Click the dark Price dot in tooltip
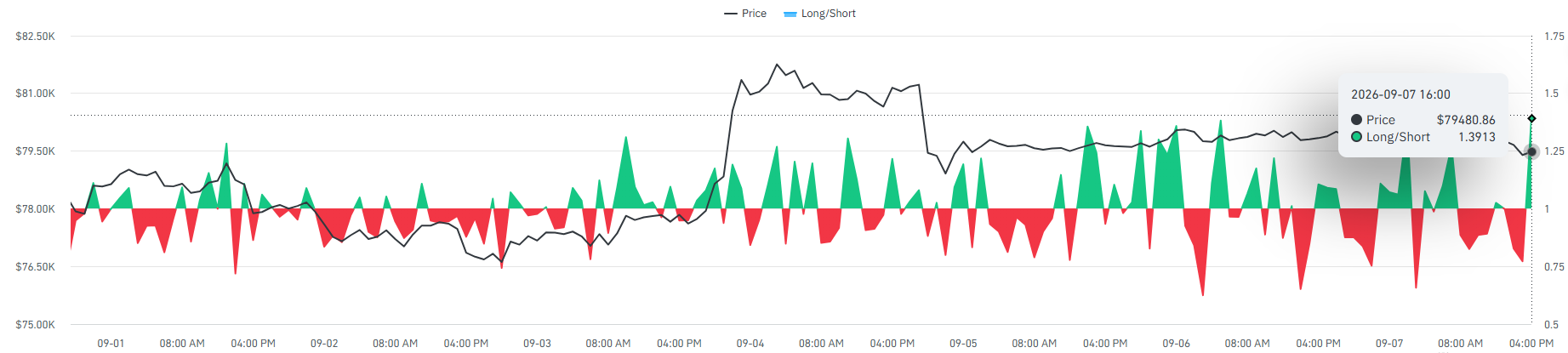 coord(1356,120)
